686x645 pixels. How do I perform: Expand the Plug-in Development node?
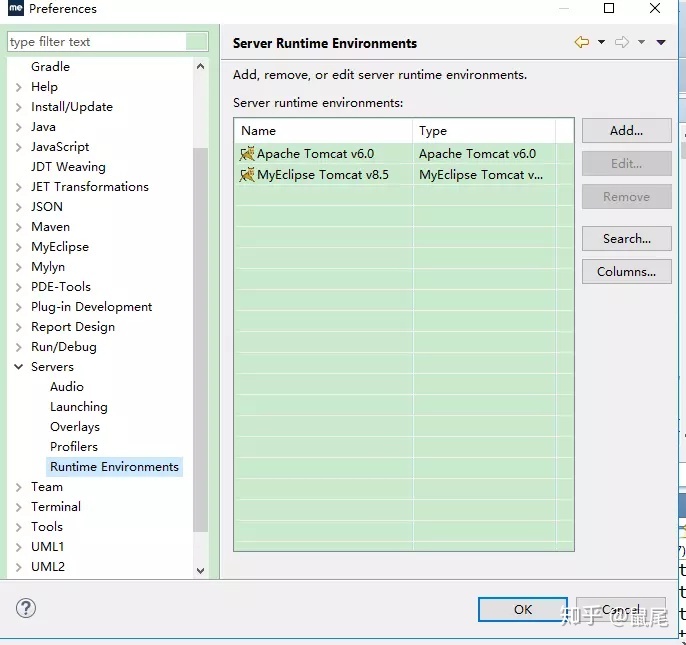[18, 307]
